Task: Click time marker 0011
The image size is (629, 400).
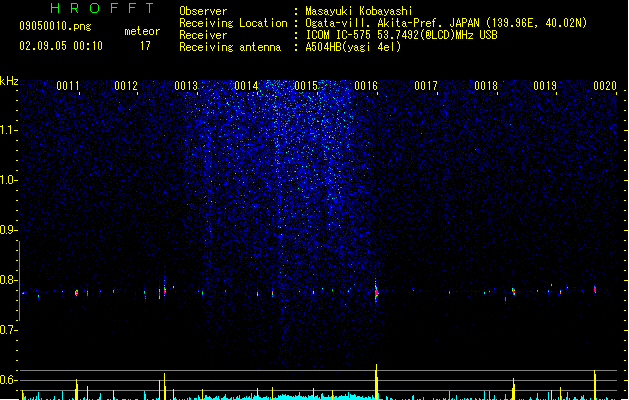Action: (x=68, y=86)
